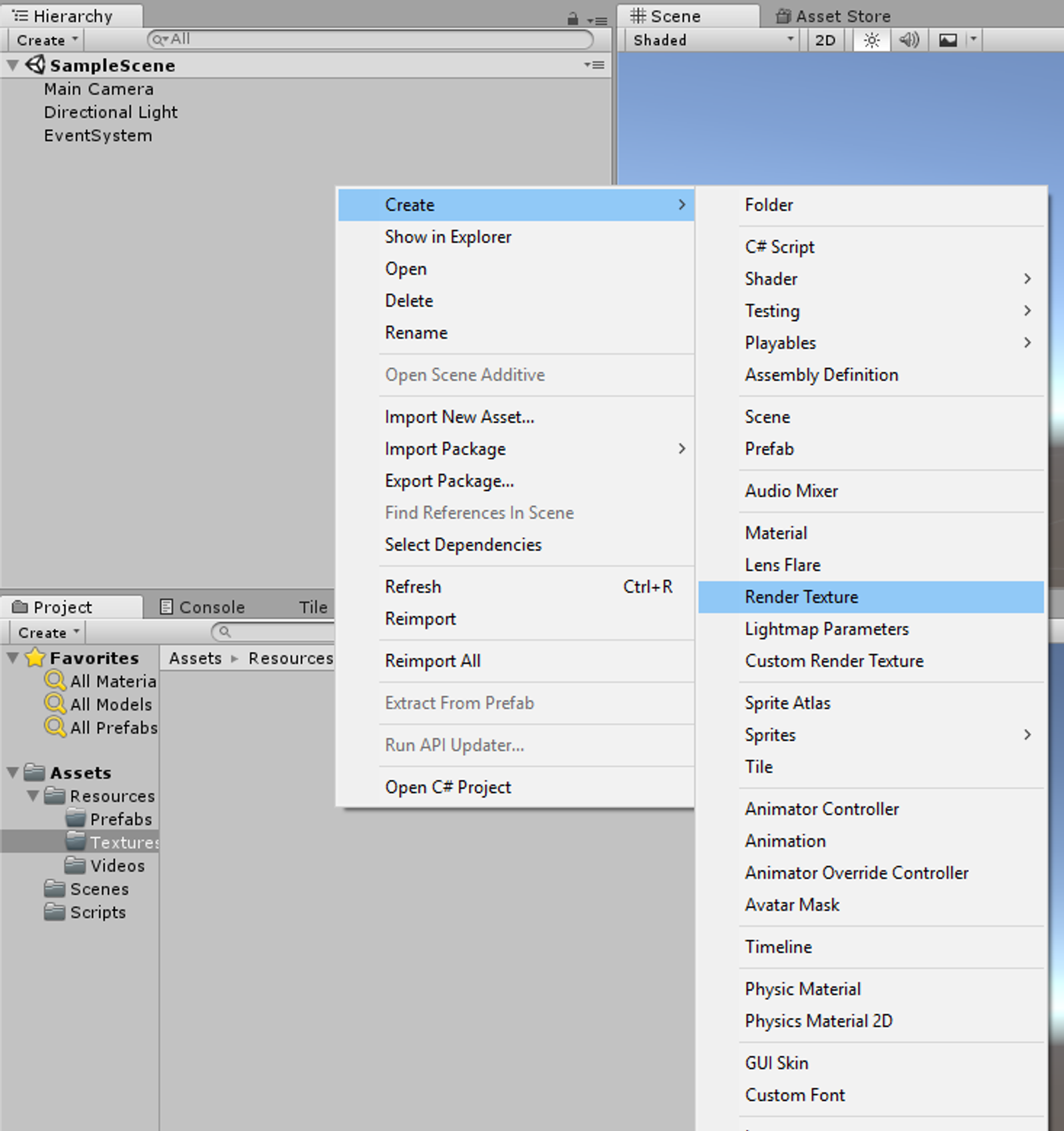Create a new Sprite Atlas
Screen dimensions: 1064x1131
coord(871,703)
